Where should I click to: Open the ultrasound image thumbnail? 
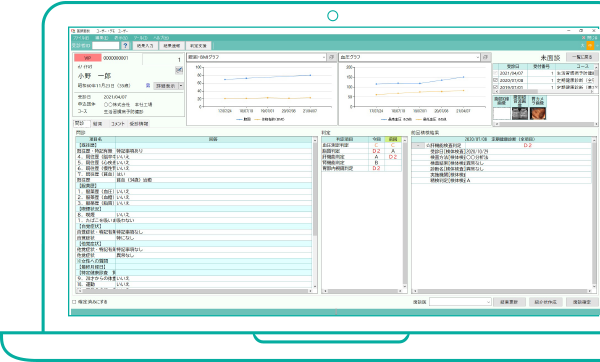point(520,113)
